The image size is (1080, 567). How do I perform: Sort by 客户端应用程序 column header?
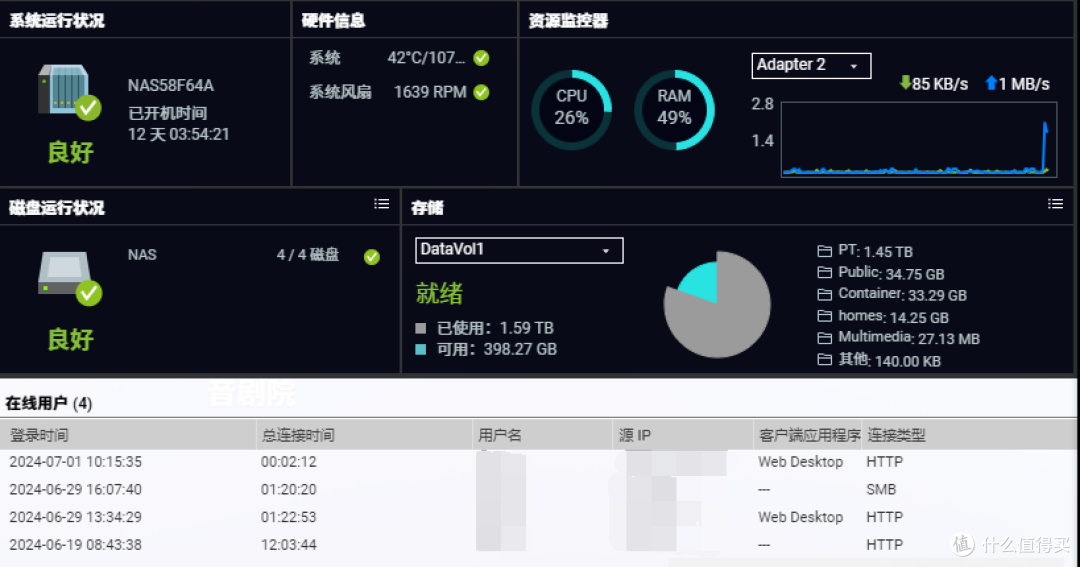(809, 435)
